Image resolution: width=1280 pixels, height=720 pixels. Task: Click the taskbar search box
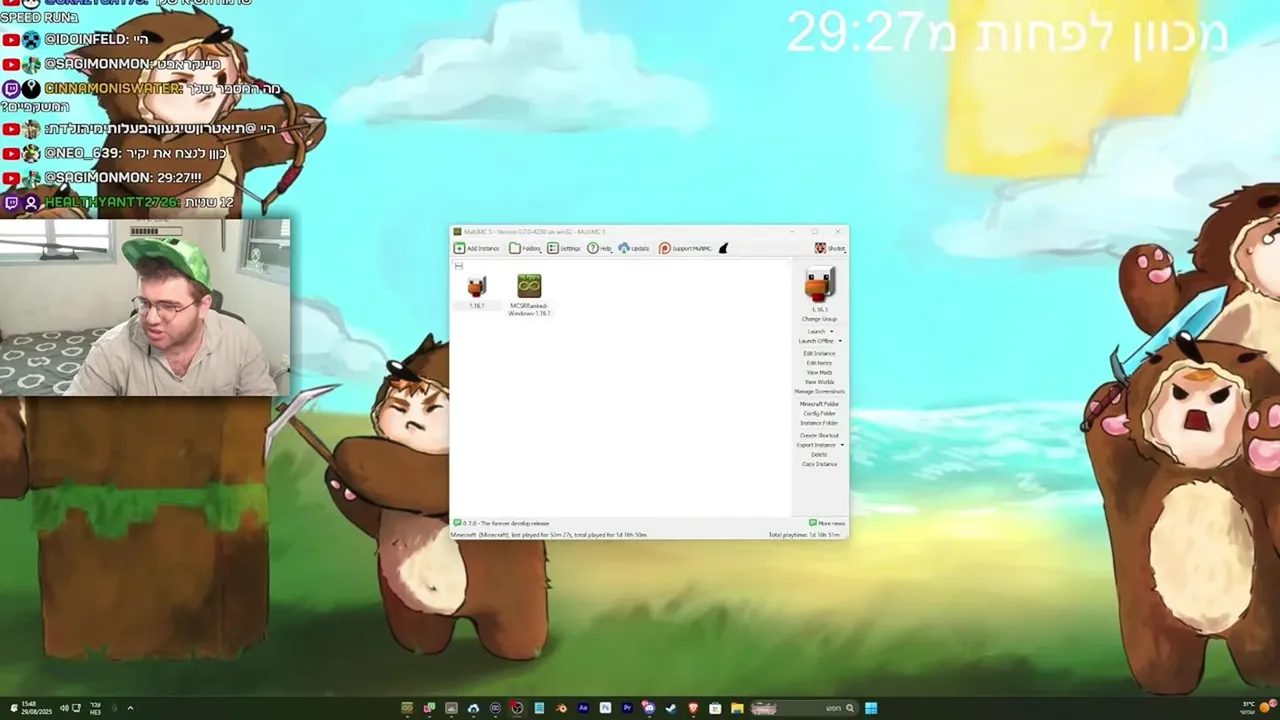point(805,708)
